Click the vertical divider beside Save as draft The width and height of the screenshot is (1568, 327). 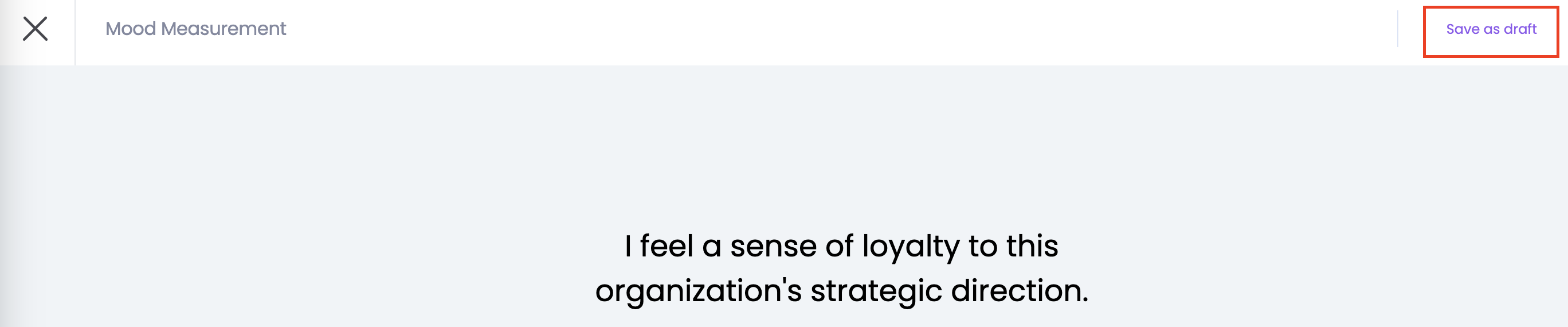tap(1398, 29)
